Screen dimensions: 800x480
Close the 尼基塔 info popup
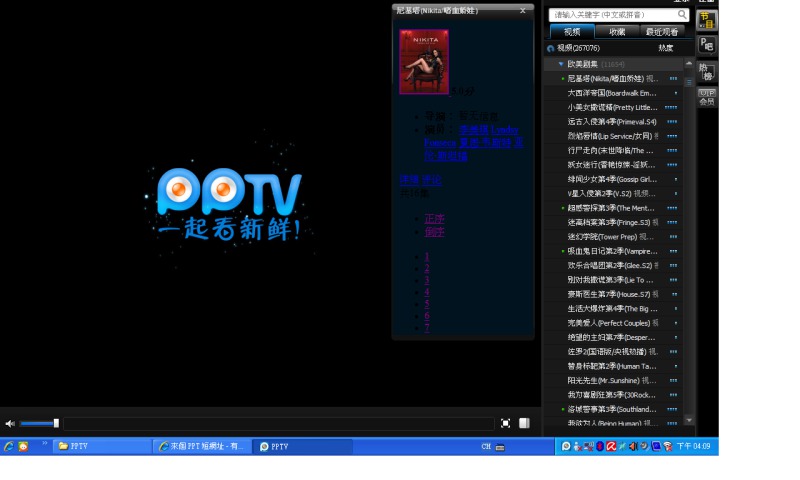(x=522, y=11)
